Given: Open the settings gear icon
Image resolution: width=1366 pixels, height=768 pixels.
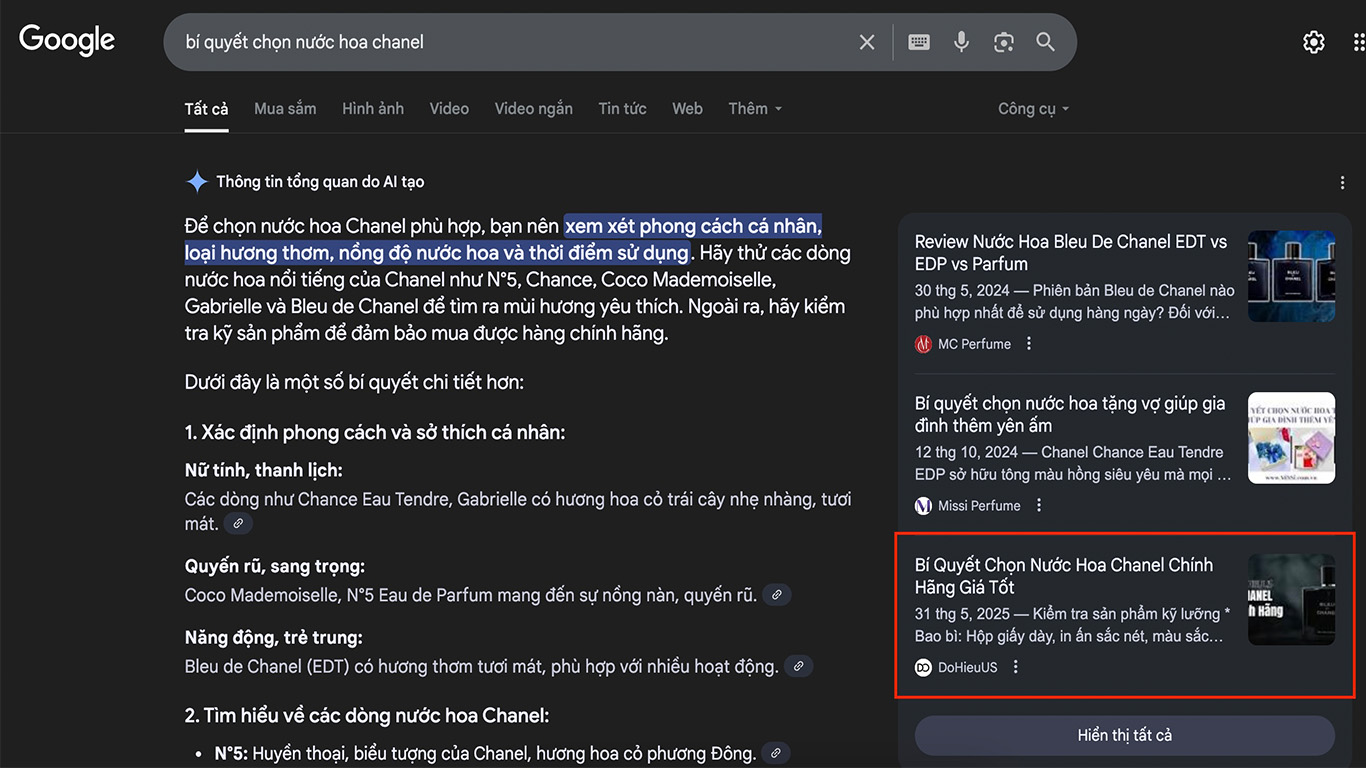Looking at the screenshot, I should coord(1313,42).
